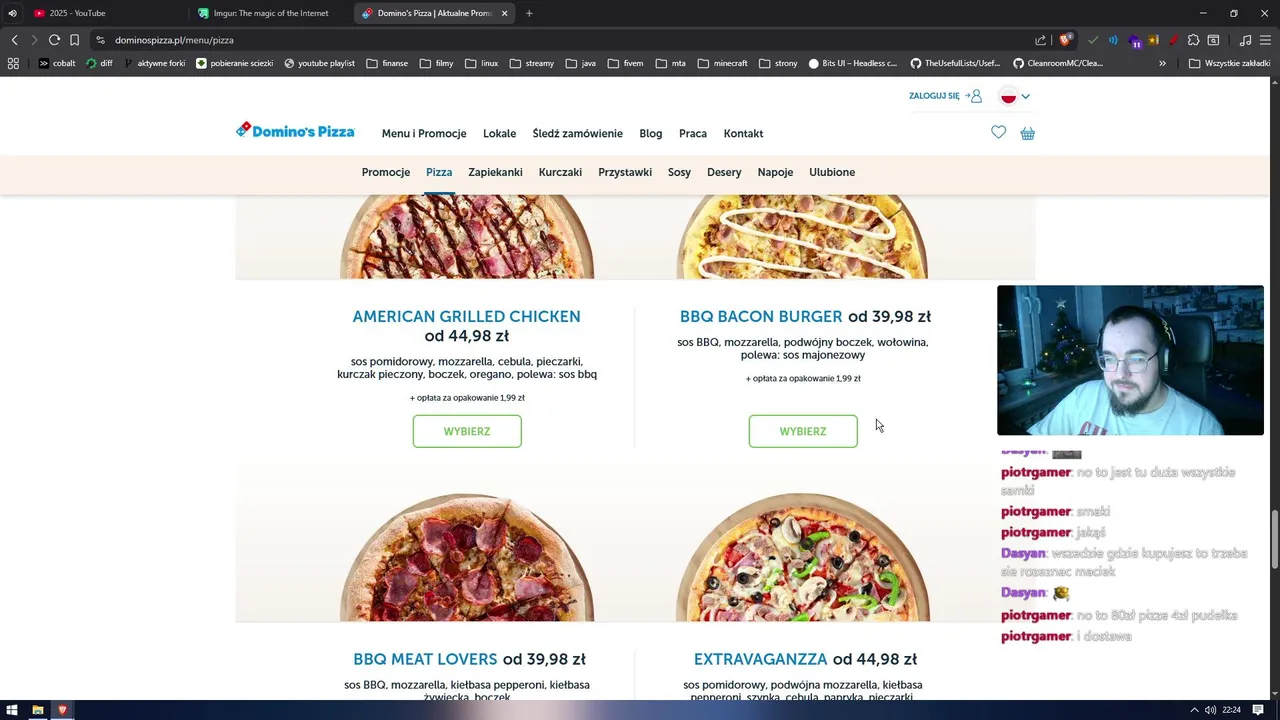The width and height of the screenshot is (1280, 720).
Task: Open the Menu i Promocje link
Action: (424, 133)
